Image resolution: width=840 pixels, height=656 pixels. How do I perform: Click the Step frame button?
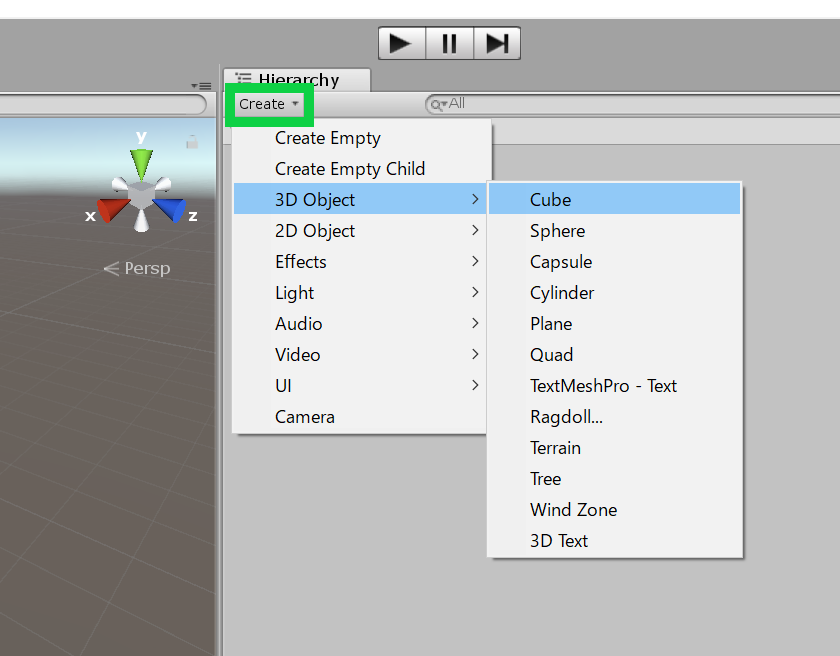coord(496,43)
